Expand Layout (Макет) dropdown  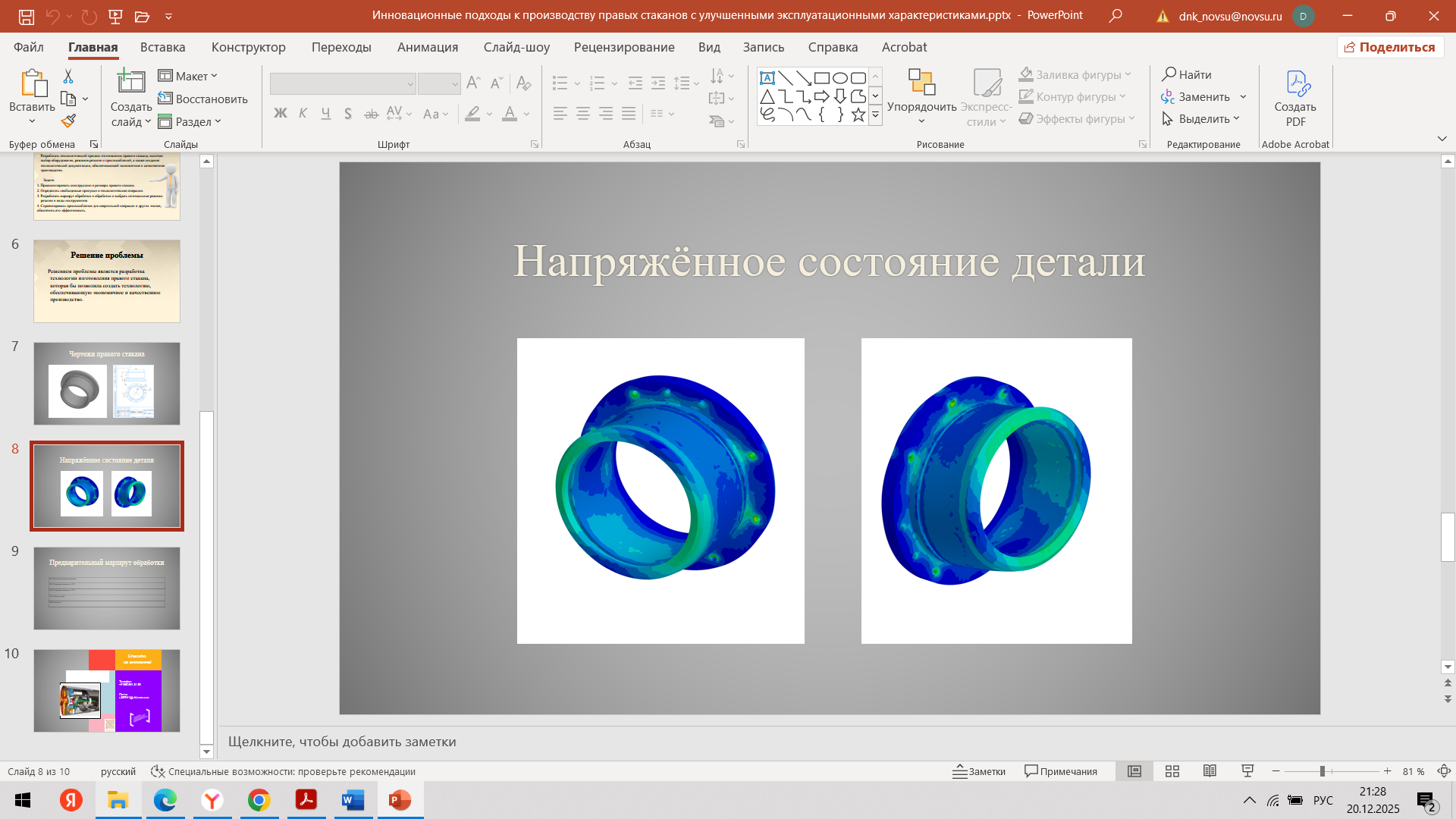pos(188,76)
